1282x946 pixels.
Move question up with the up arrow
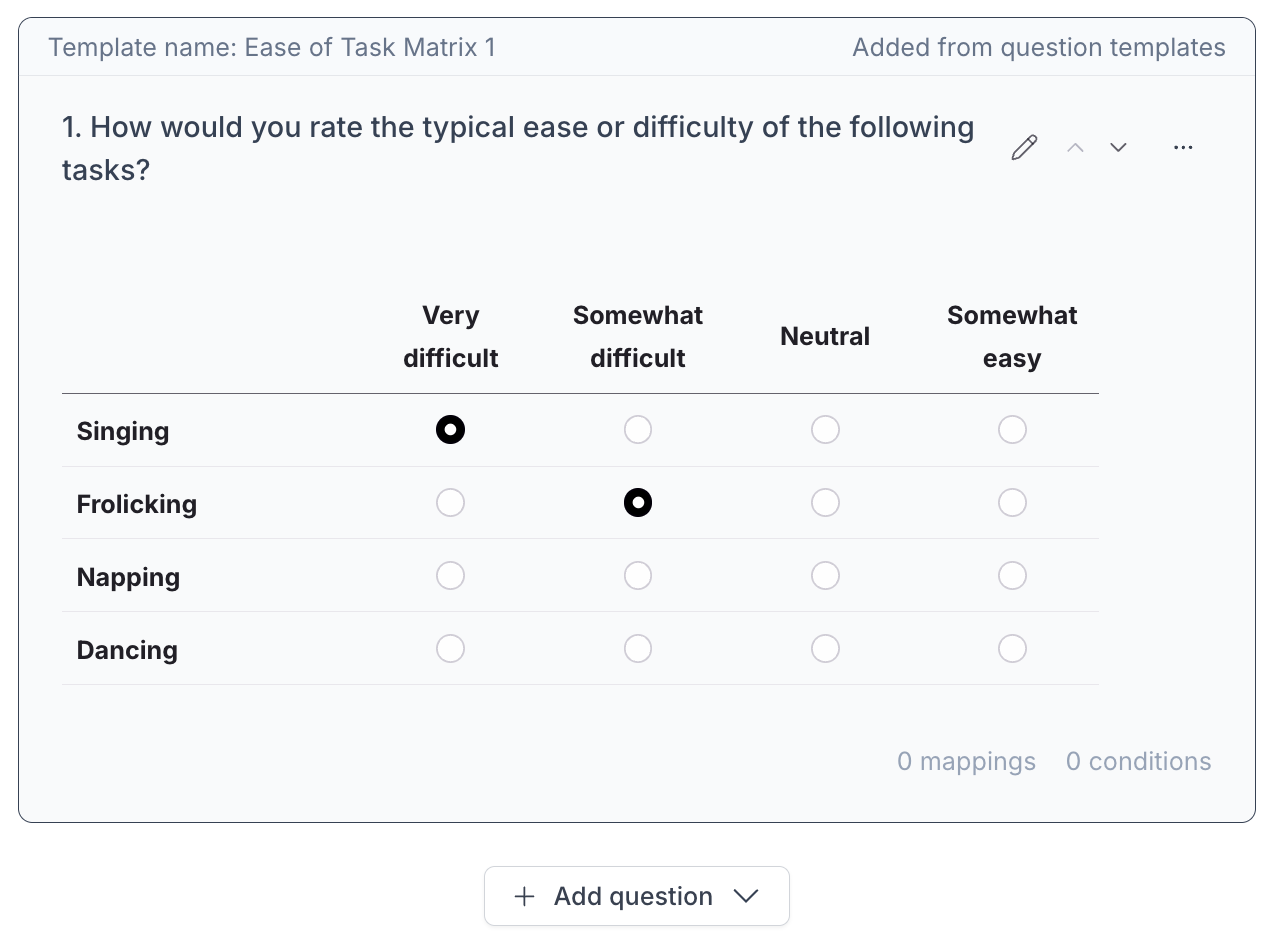click(1075, 148)
